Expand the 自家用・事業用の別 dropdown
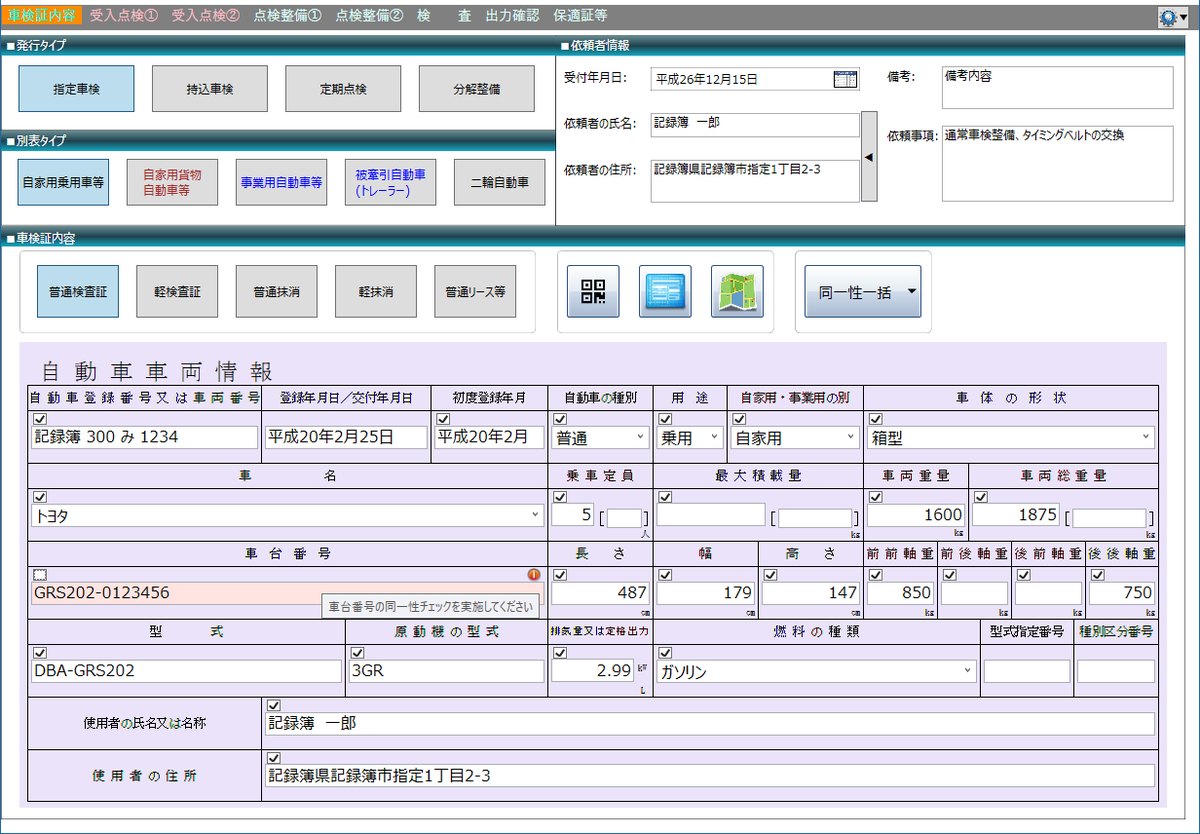The image size is (1200, 834). tap(795, 437)
